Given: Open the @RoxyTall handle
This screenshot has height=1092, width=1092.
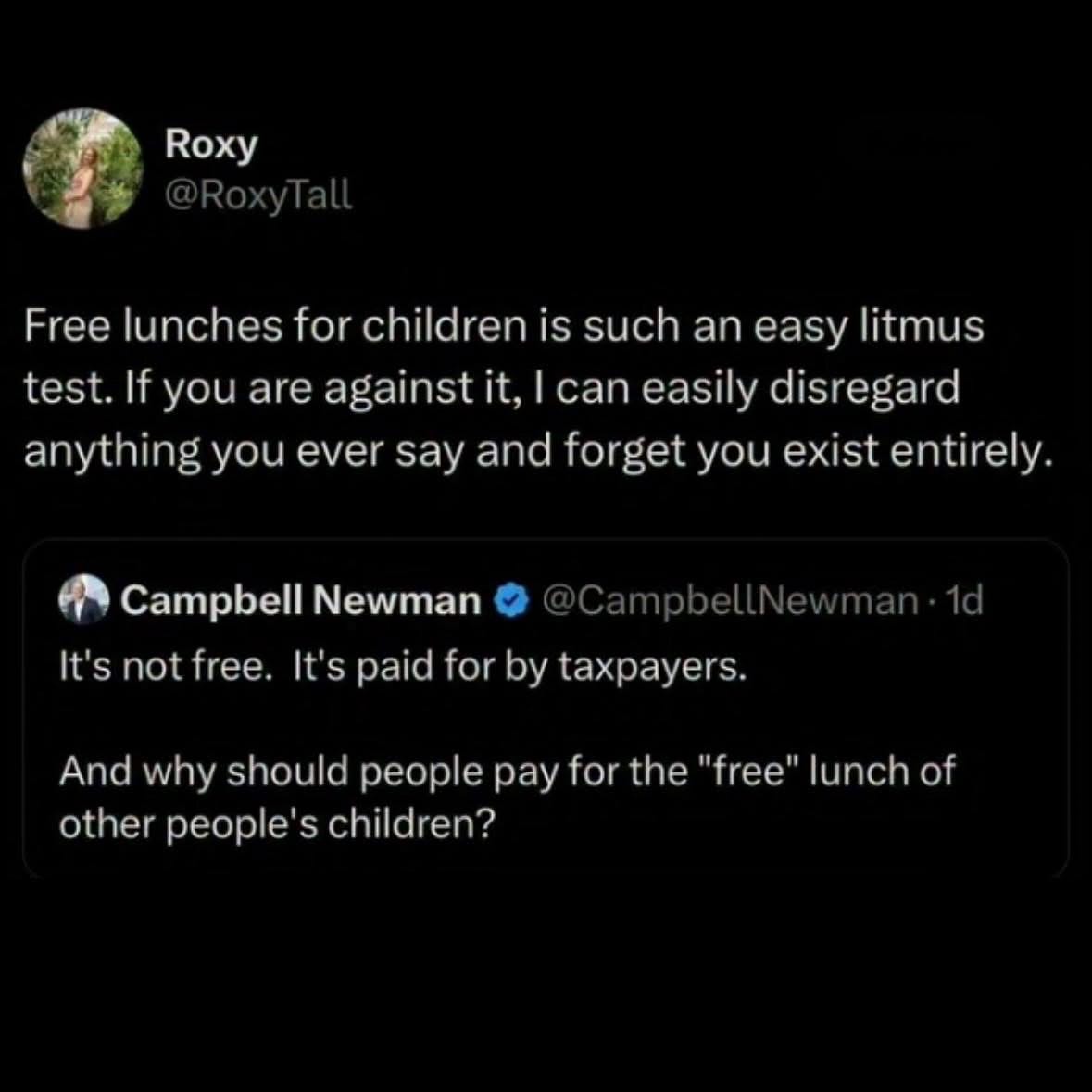Looking at the screenshot, I should [x=258, y=195].
